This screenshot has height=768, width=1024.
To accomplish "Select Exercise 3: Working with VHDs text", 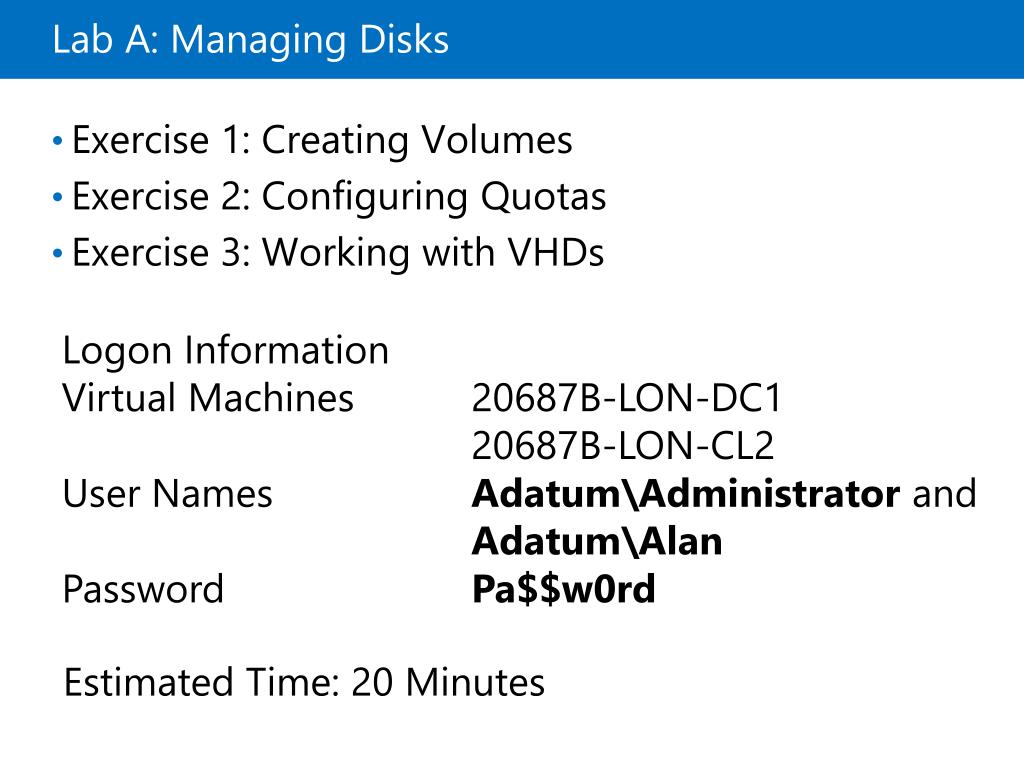I will tap(338, 253).
